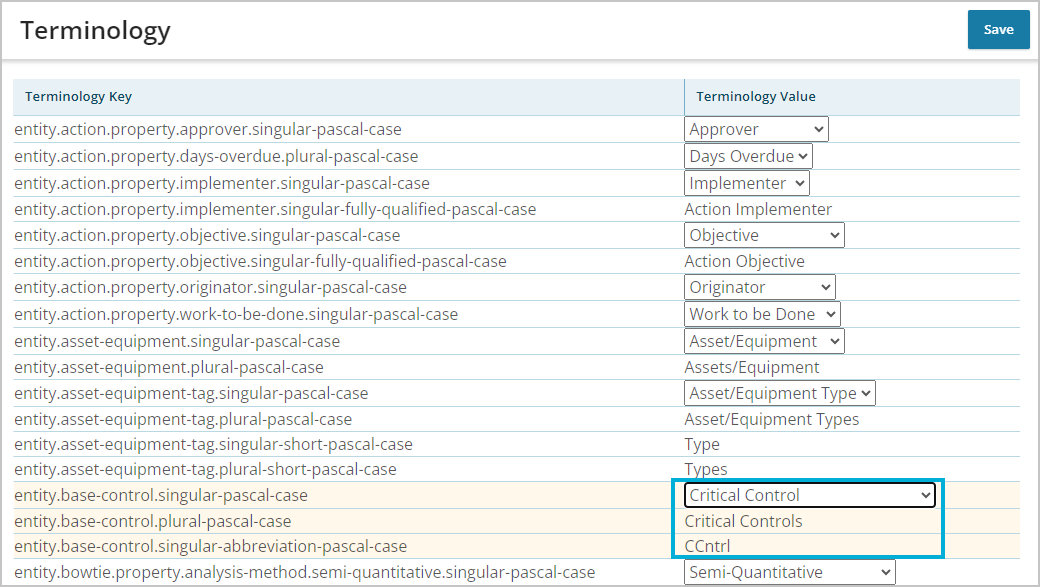
Task: Click the Terminology Value column header
Action: (755, 97)
